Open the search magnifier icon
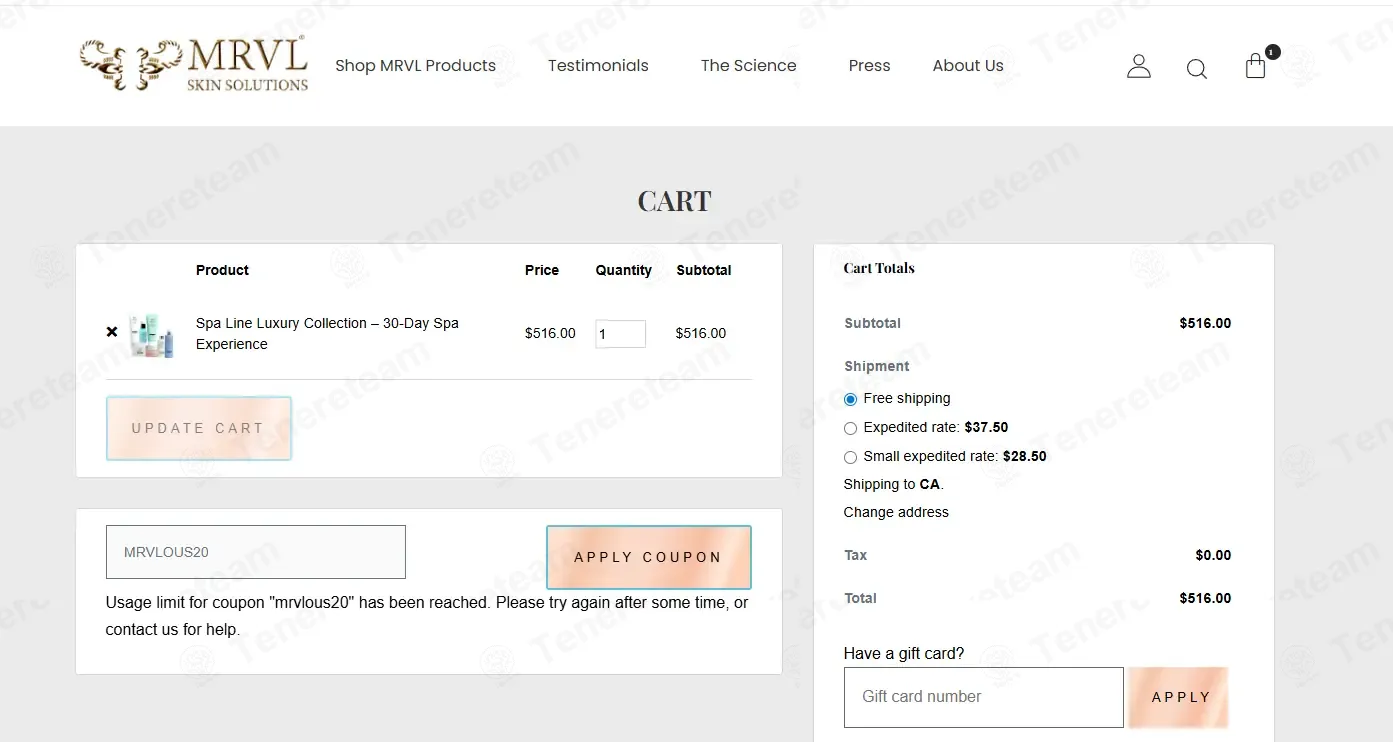This screenshot has height=742, width=1393. 1196,68
